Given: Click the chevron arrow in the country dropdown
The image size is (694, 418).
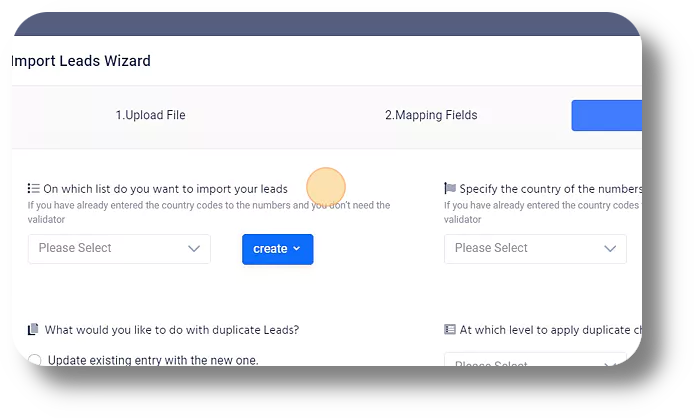Looking at the screenshot, I should click(610, 248).
